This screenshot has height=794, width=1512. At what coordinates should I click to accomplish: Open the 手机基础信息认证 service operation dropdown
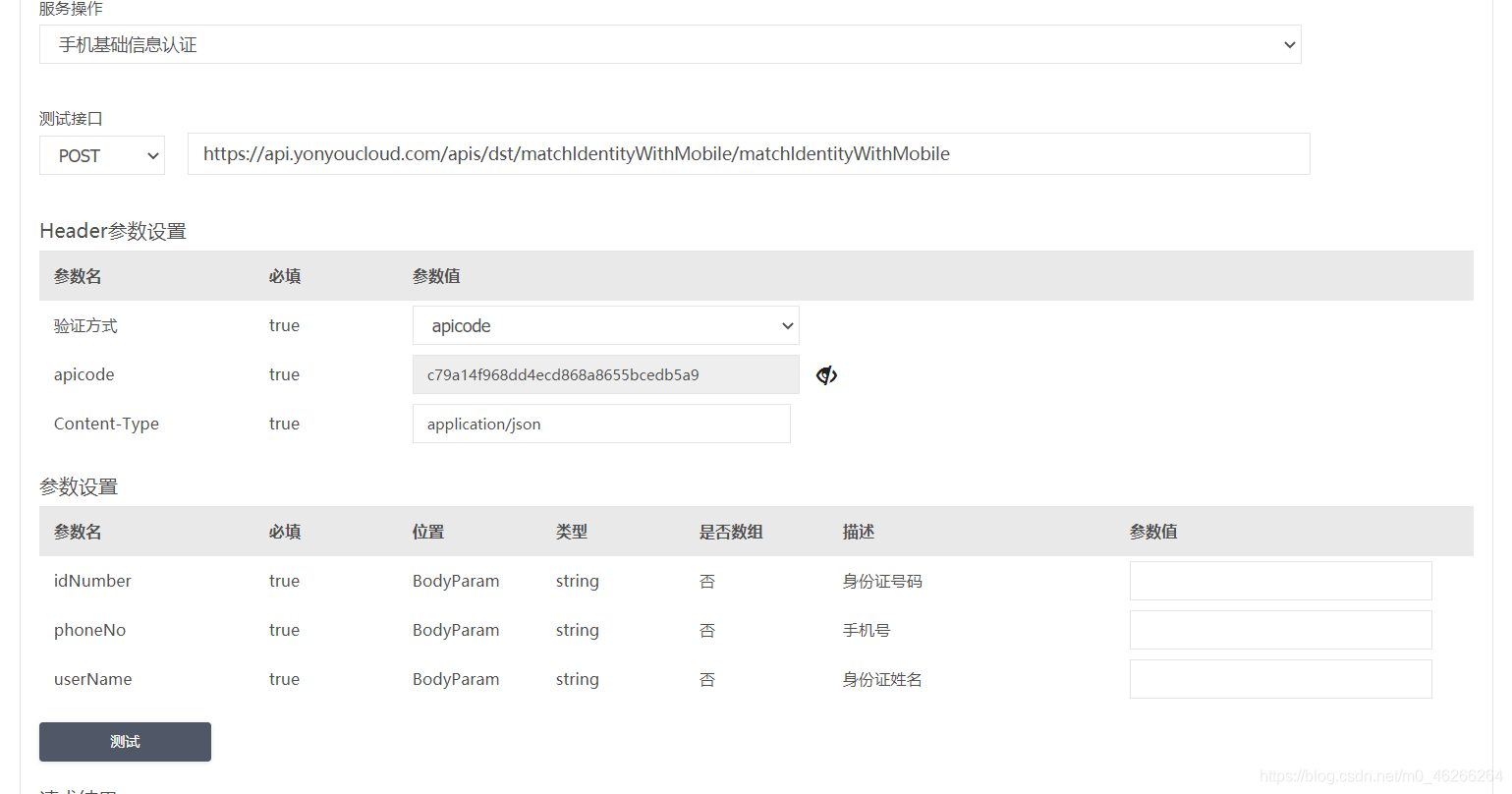pos(670,44)
